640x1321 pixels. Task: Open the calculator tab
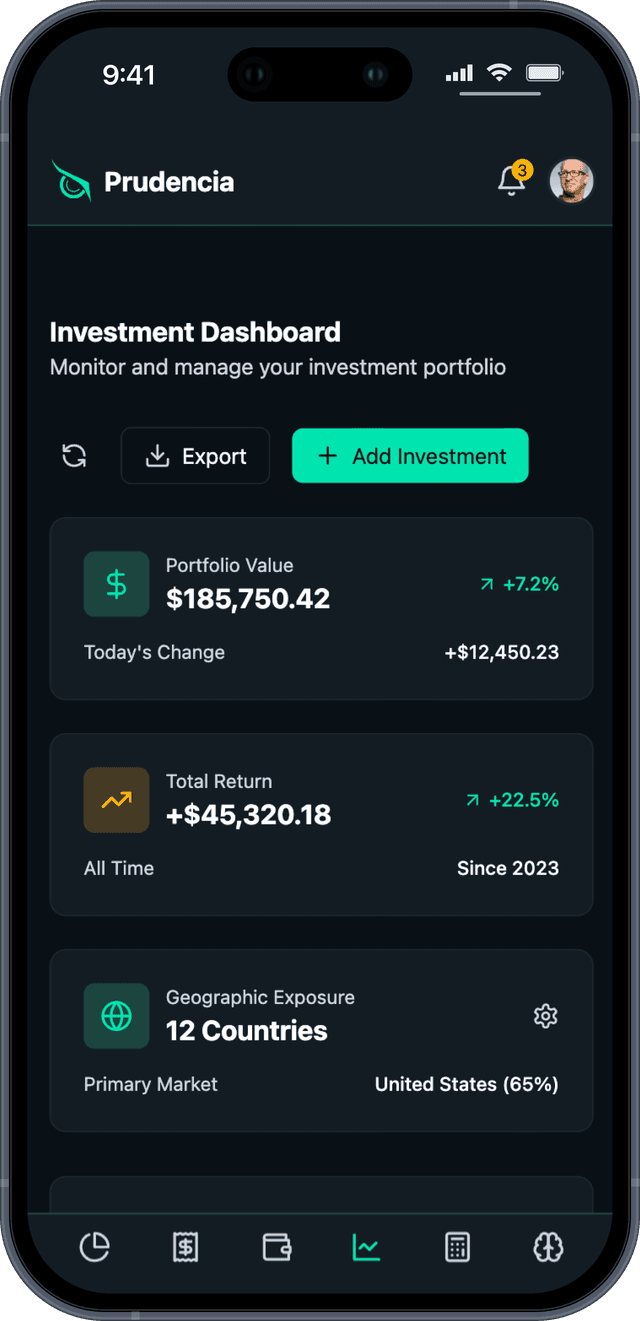457,1247
